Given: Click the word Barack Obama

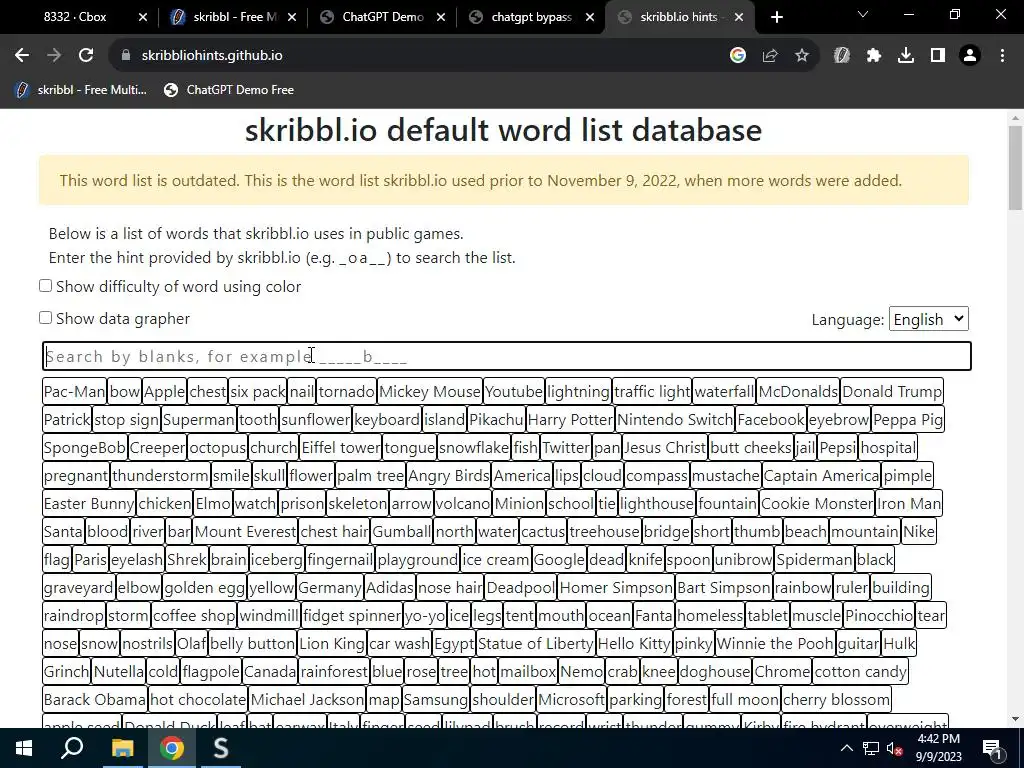Looking at the screenshot, I should [x=95, y=700].
